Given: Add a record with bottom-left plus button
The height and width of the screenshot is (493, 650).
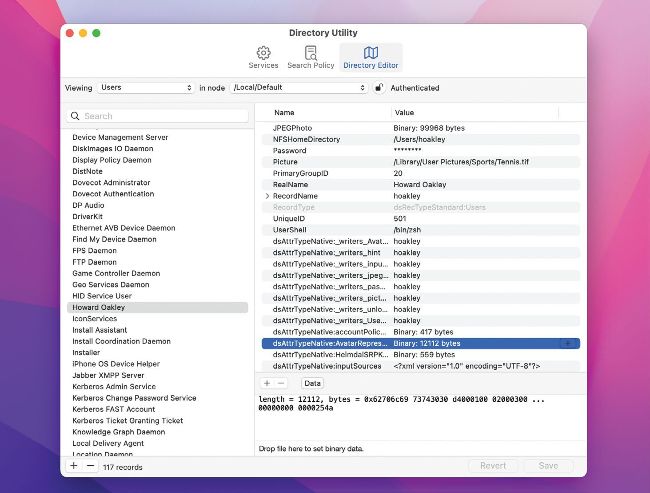Looking at the screenshot, I should click(73, 466).
